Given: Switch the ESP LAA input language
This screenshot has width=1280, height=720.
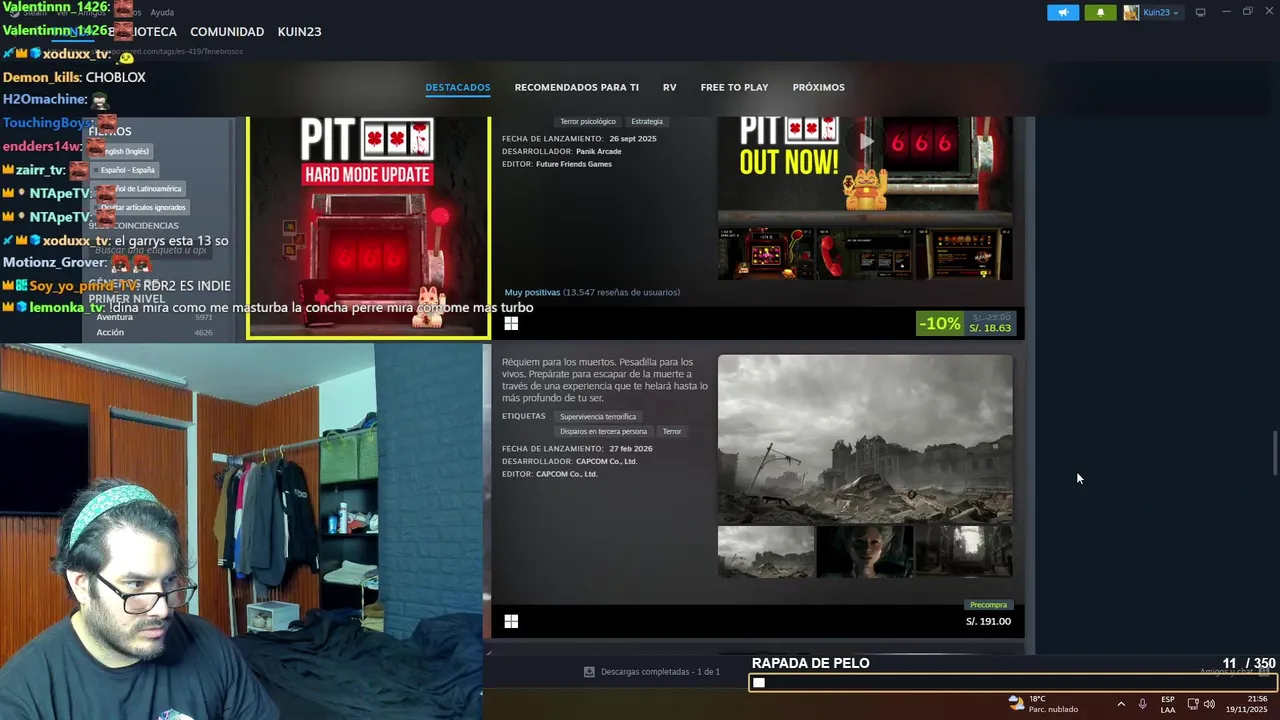Looking at the screenshot, I should coord(1168,704).
